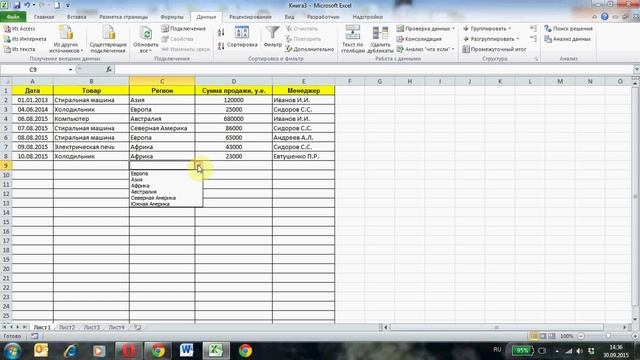Select cell 'Евтушенко П.Р.'
640x360 pixels.
pyautogui.click(x=303, y=156)
